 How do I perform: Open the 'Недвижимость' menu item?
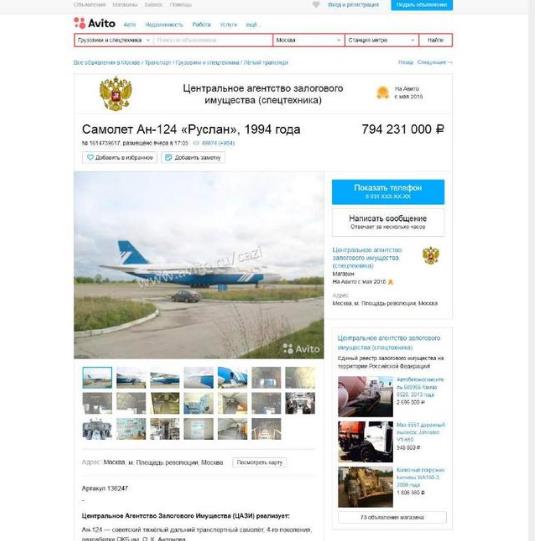[x=164, y=24]
